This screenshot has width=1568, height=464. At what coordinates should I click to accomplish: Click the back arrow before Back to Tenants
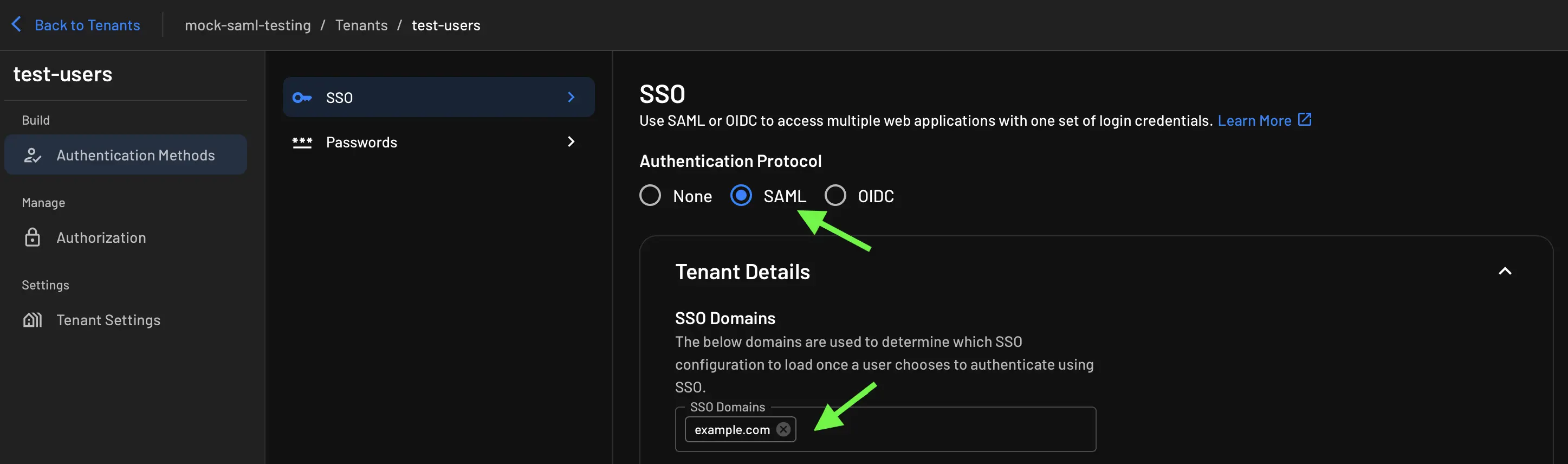[x=16, y=24]
